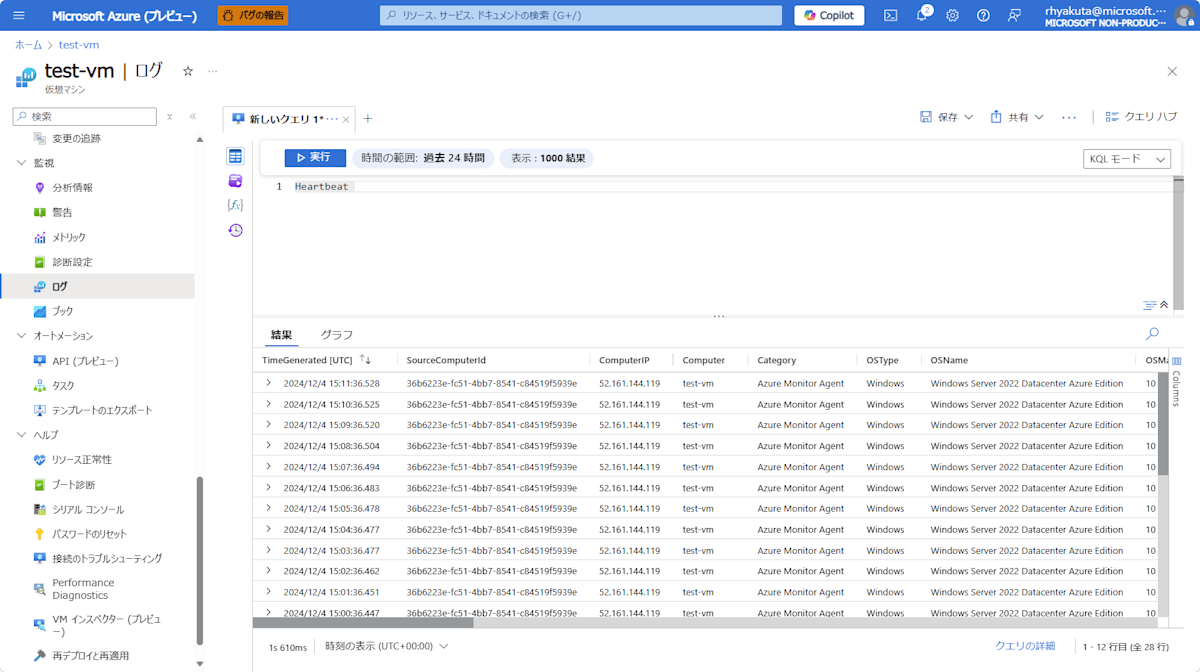The image size is (1200, 672).
Task: Open the 保存 dropdown
Action: 947,117
